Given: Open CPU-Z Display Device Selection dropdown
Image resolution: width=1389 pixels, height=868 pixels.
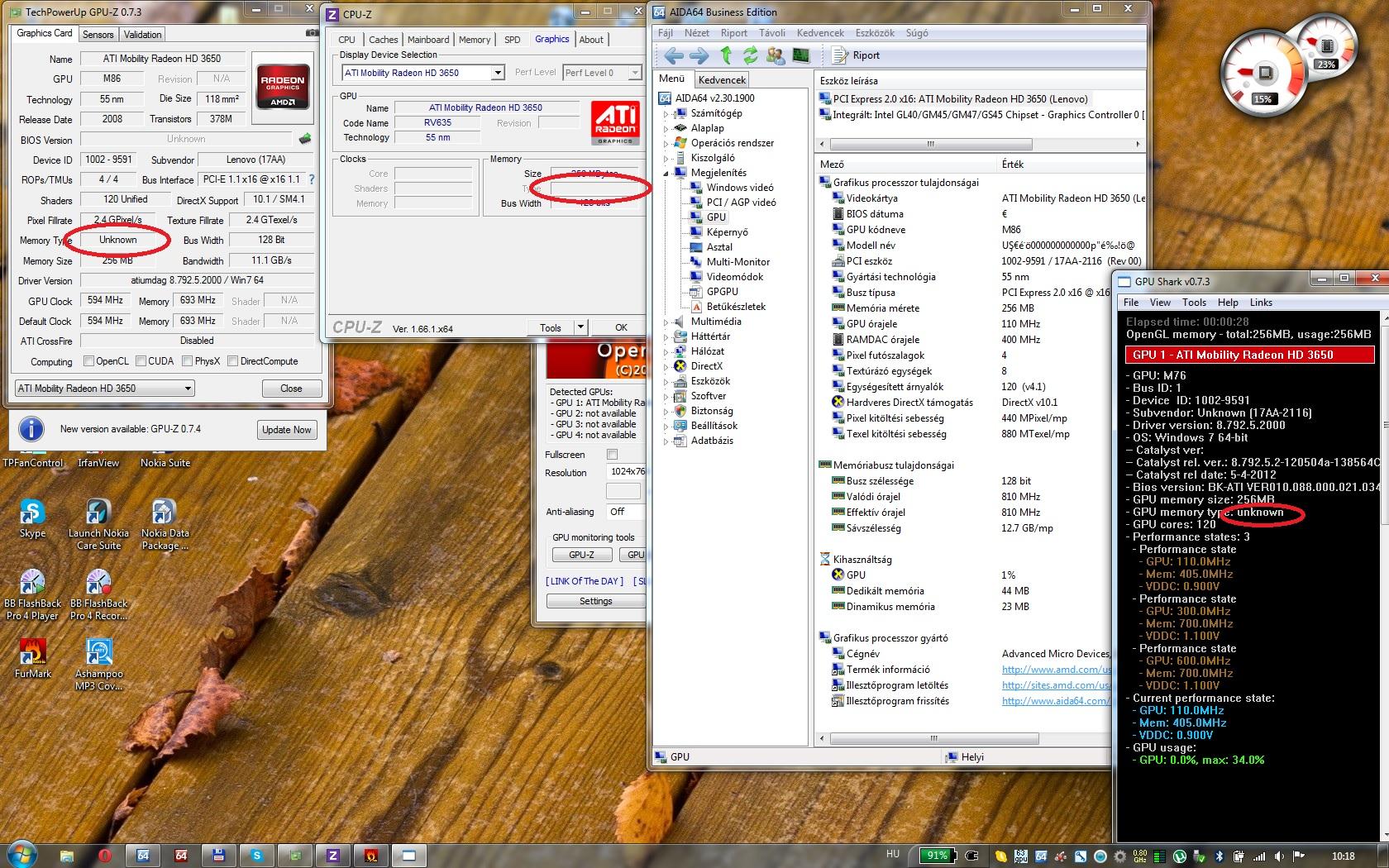Looking at the screenshot, I should [x=422, y=73].
